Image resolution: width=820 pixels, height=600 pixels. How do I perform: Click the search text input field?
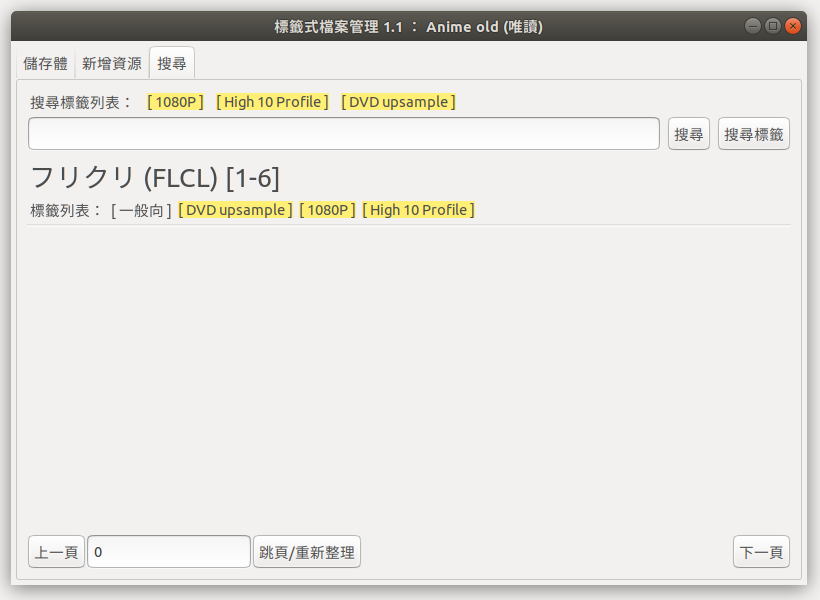tap(344, 134)
